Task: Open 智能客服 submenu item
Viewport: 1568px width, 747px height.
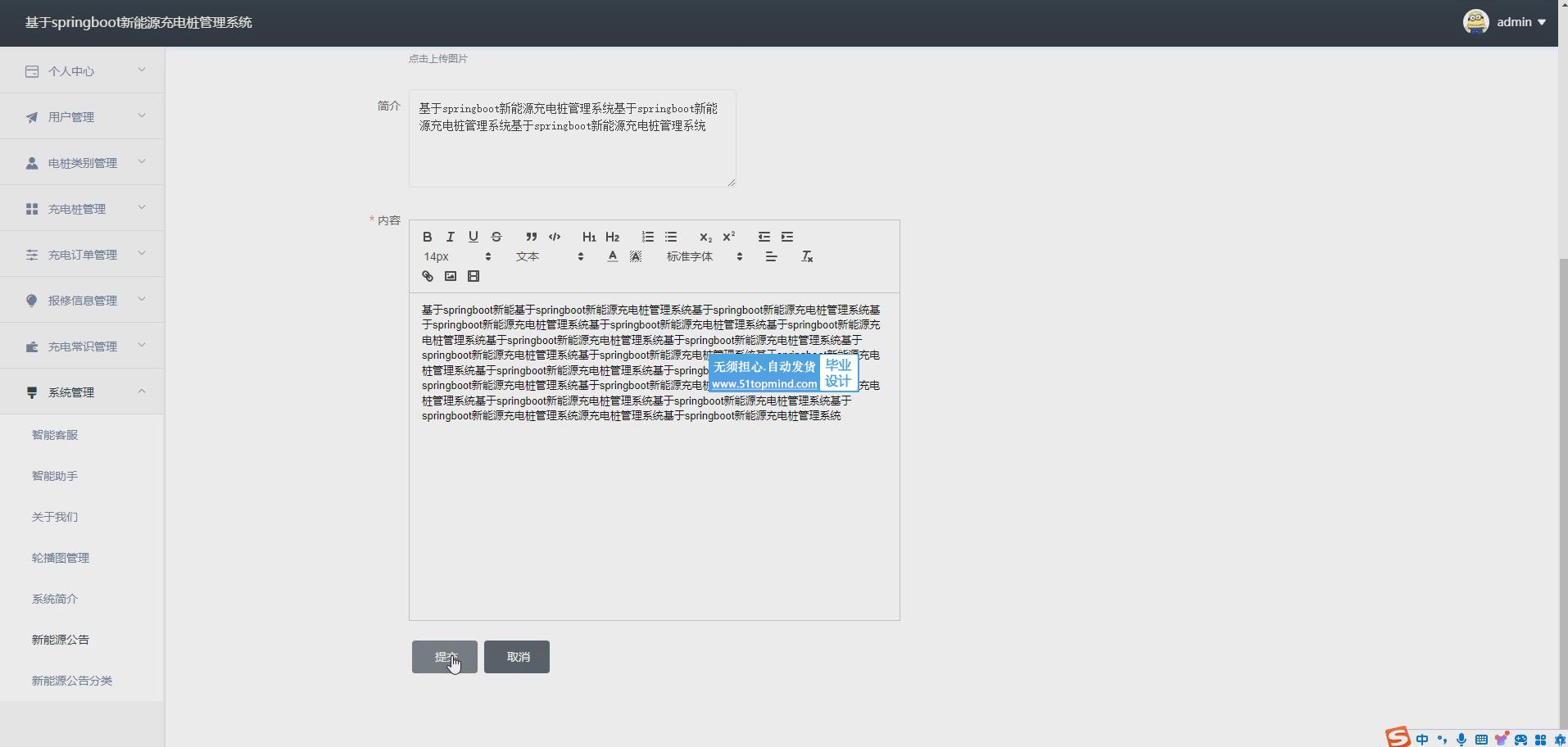Action: tap(82, 435)
